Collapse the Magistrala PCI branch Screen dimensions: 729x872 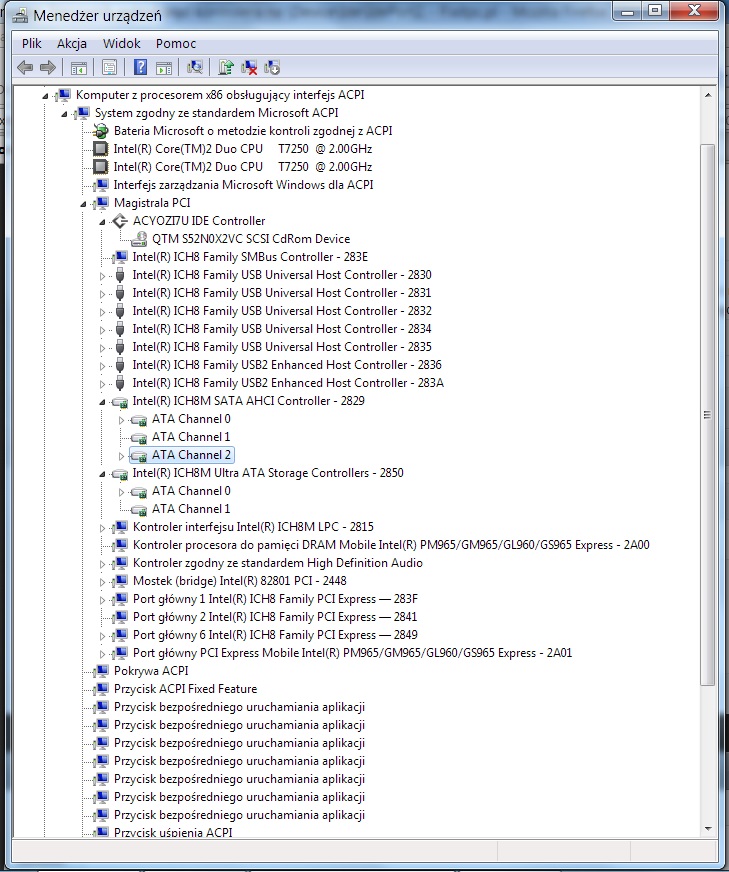(83, 204)
